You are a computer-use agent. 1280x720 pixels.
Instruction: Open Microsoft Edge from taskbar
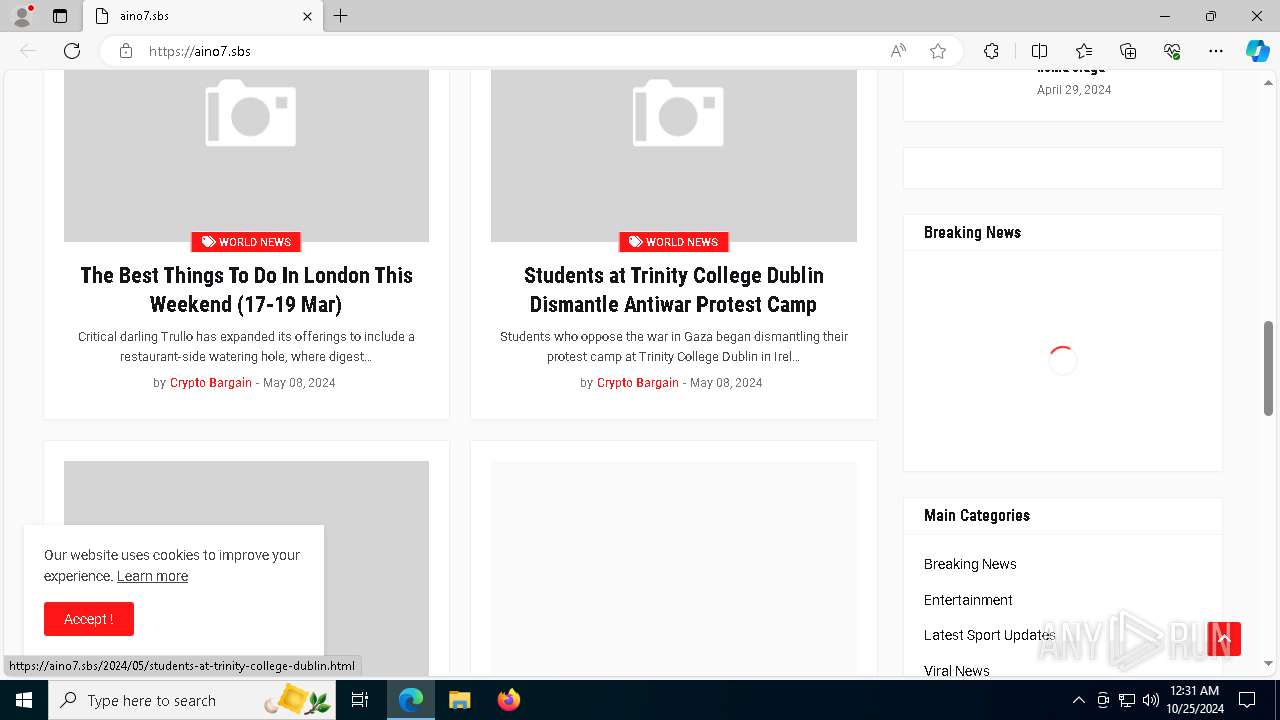click(x=411, y=700)
